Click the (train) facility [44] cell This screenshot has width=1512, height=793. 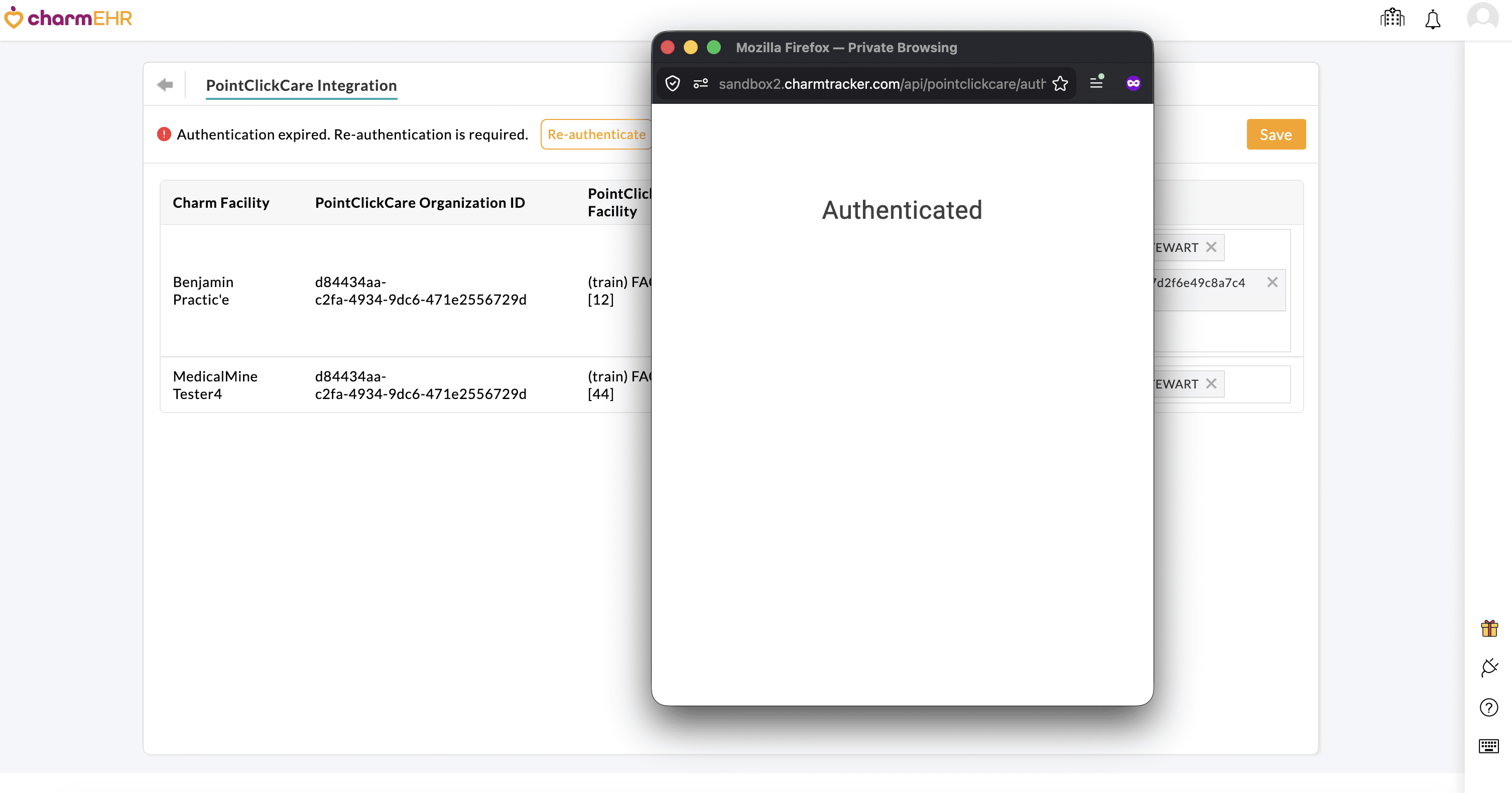click(619, 385)
